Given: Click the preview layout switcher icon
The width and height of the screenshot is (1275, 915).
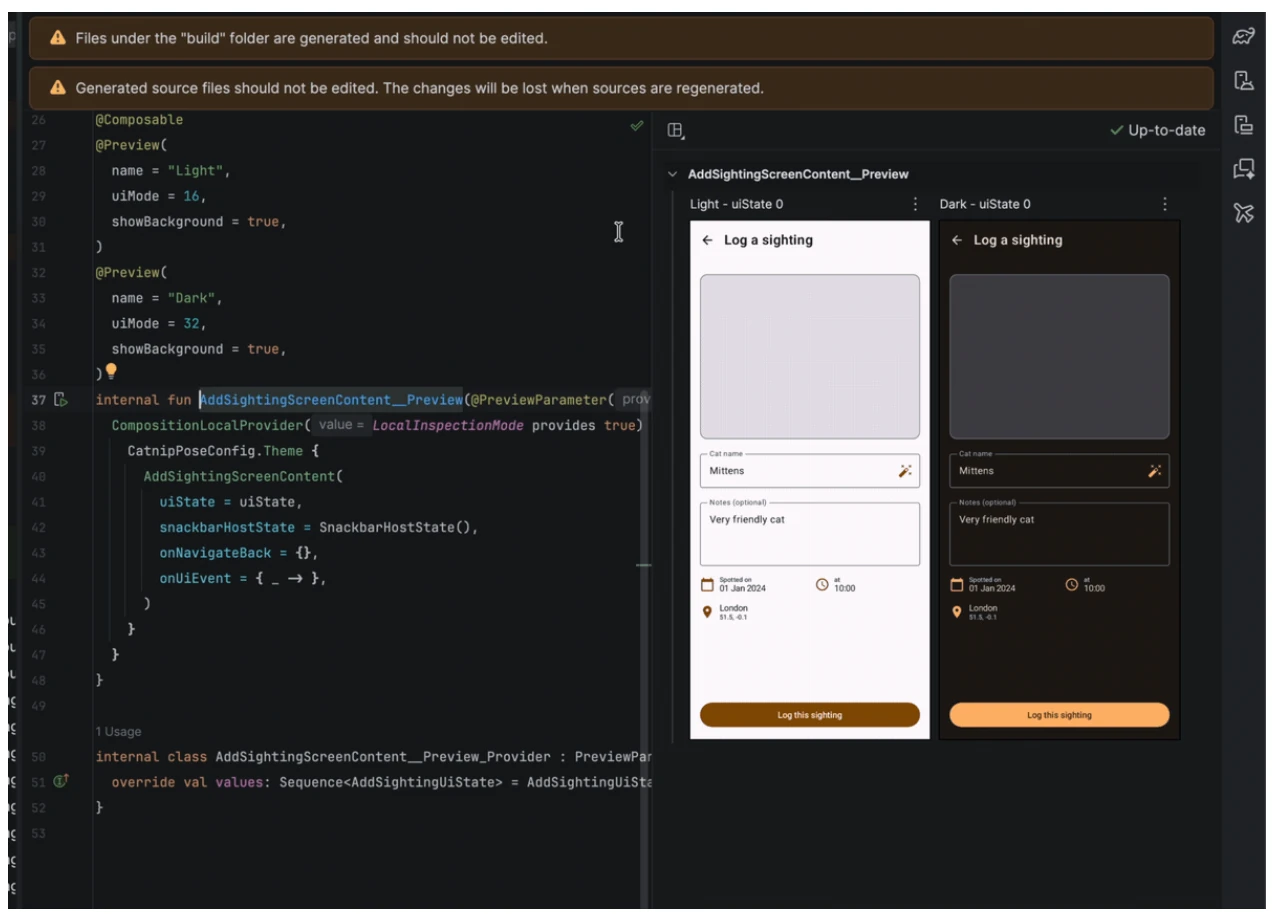Looking at the screenshot, I should point(676,130).
